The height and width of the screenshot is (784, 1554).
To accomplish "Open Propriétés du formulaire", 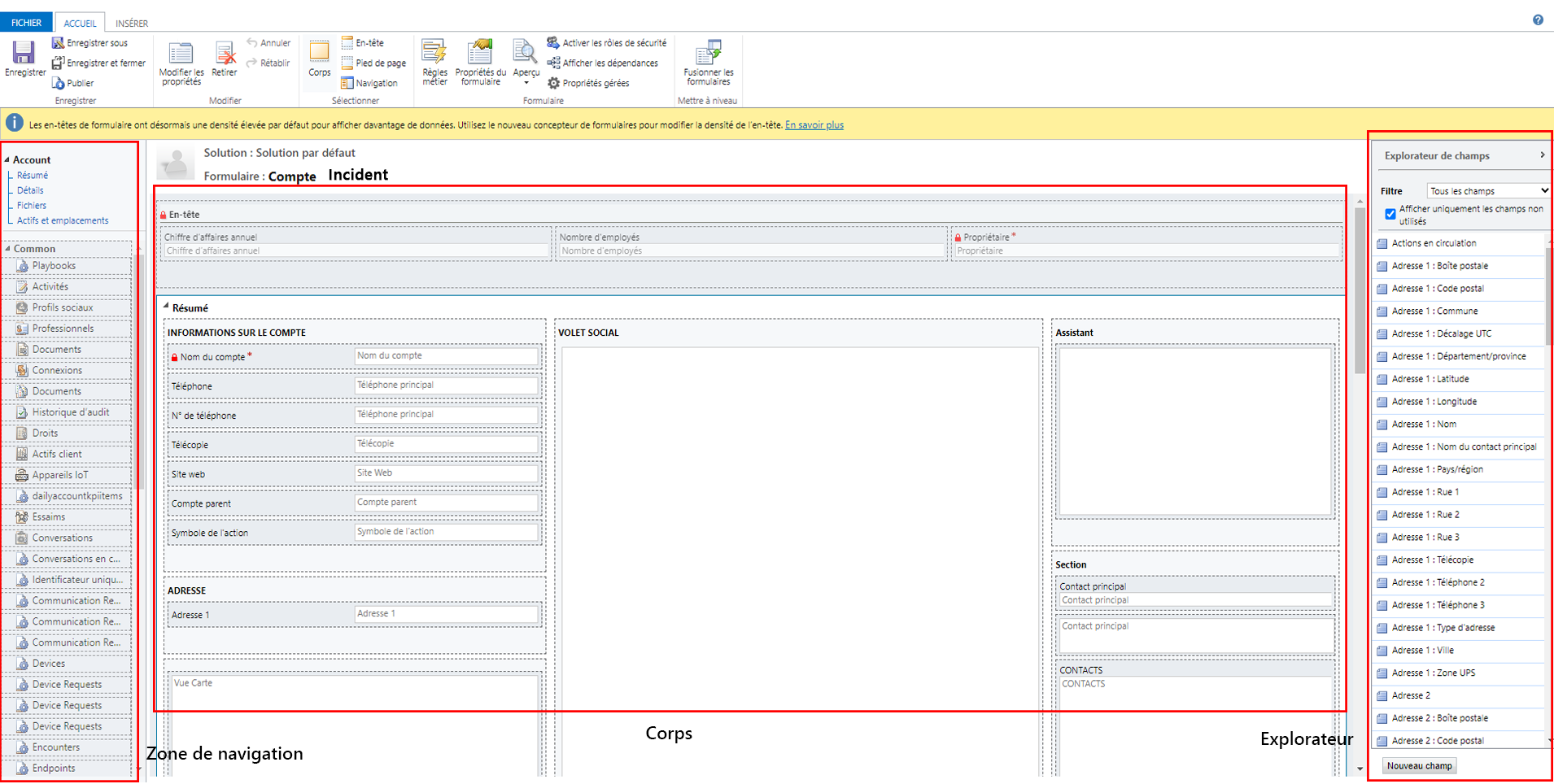I will (481, 63).
